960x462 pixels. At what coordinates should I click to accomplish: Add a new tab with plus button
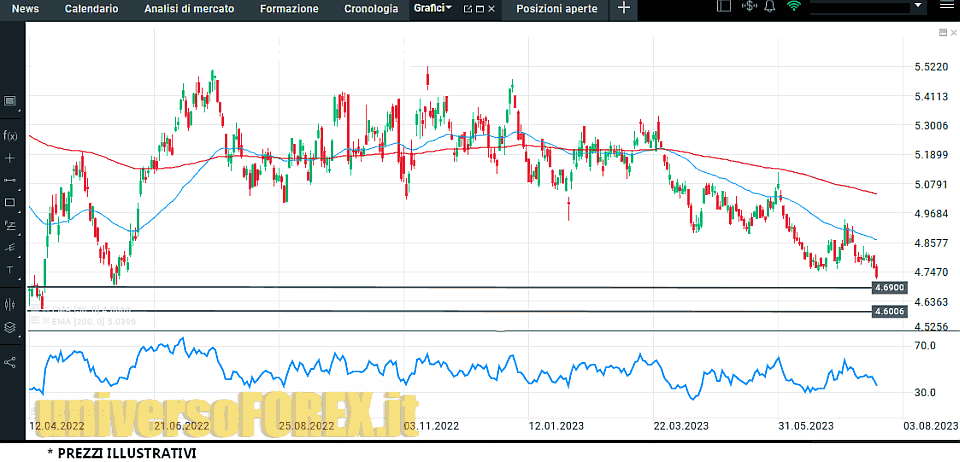624,8
